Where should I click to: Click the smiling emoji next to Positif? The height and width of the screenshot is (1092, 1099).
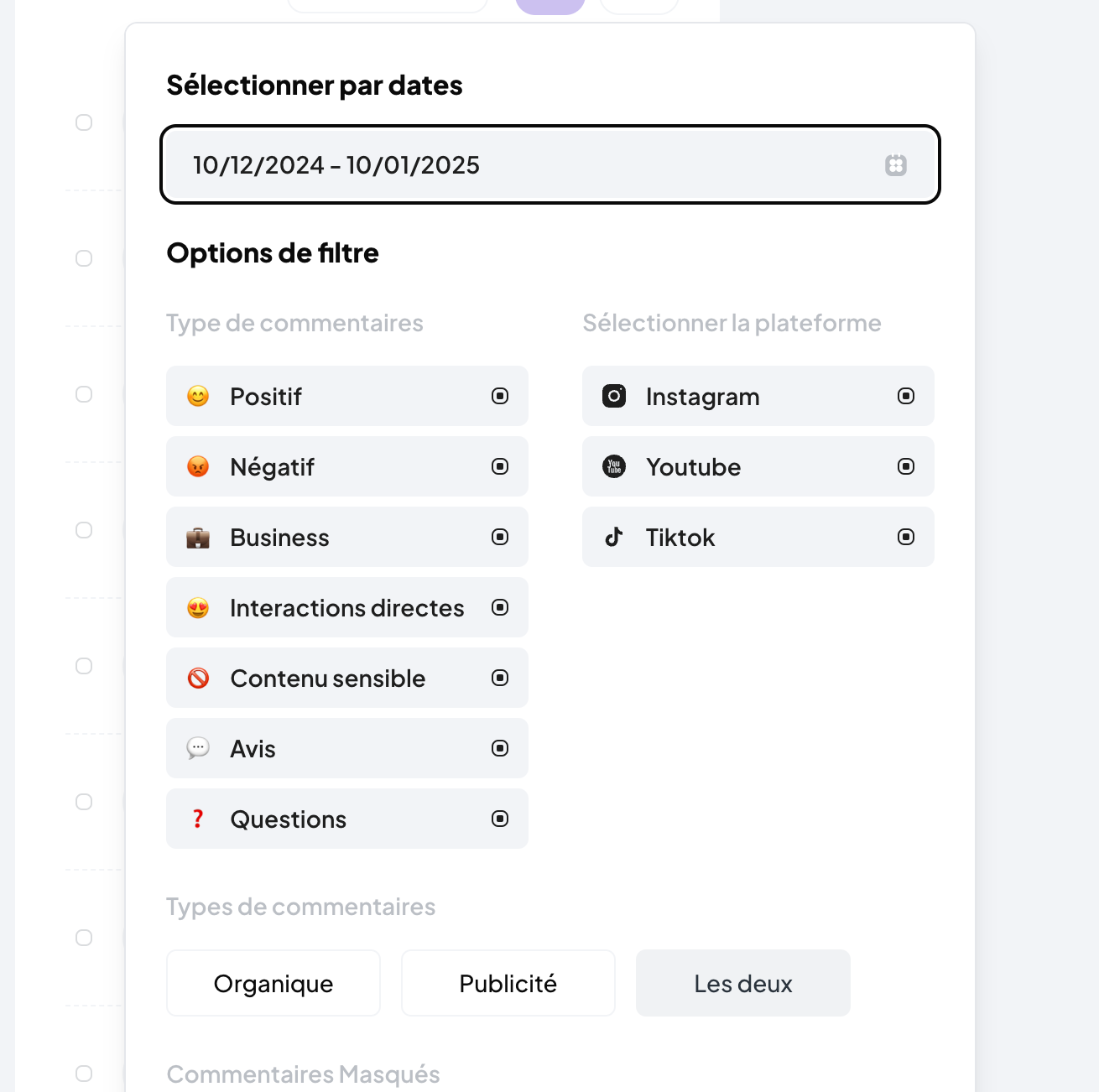point(198,396)
